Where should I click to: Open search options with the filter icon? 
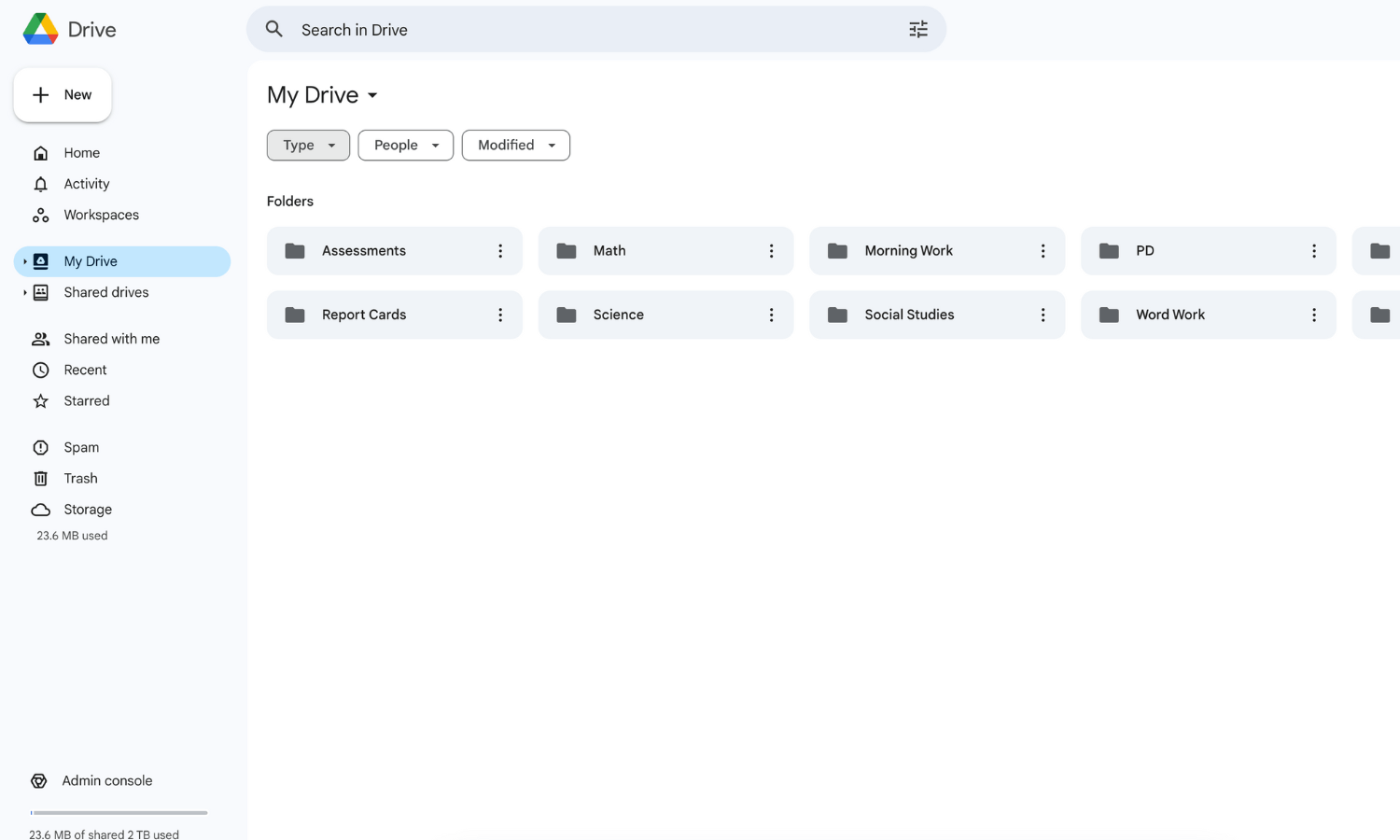pyautogui.click(x=917, y=29)
